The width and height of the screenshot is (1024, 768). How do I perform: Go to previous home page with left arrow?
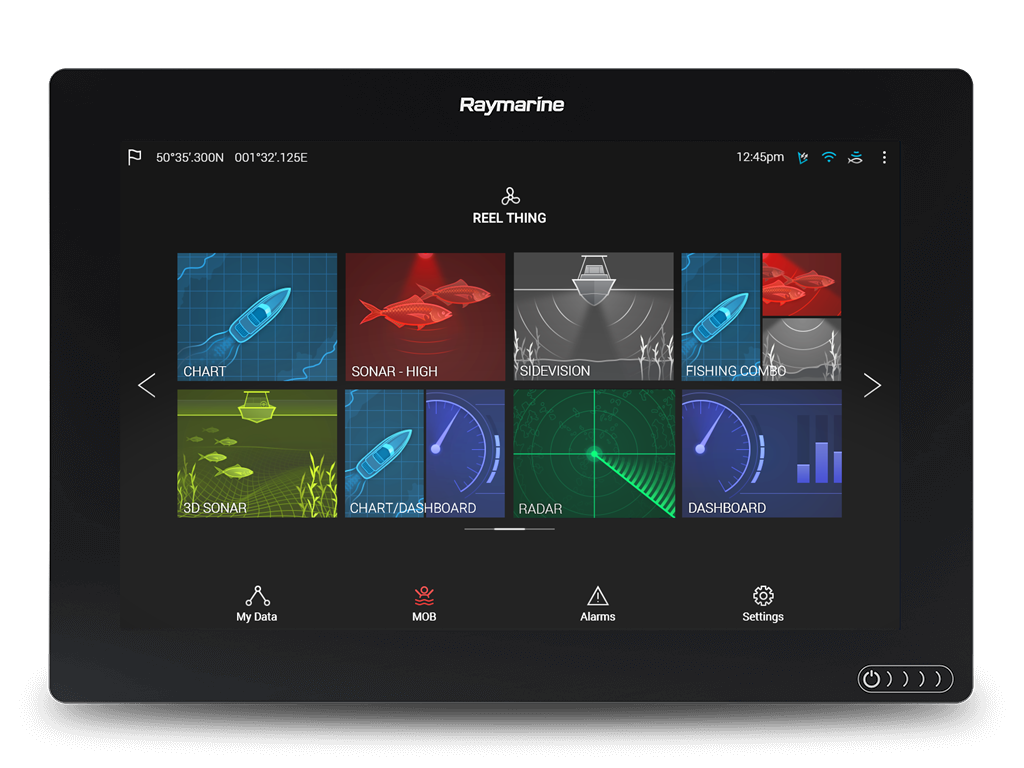147,385
